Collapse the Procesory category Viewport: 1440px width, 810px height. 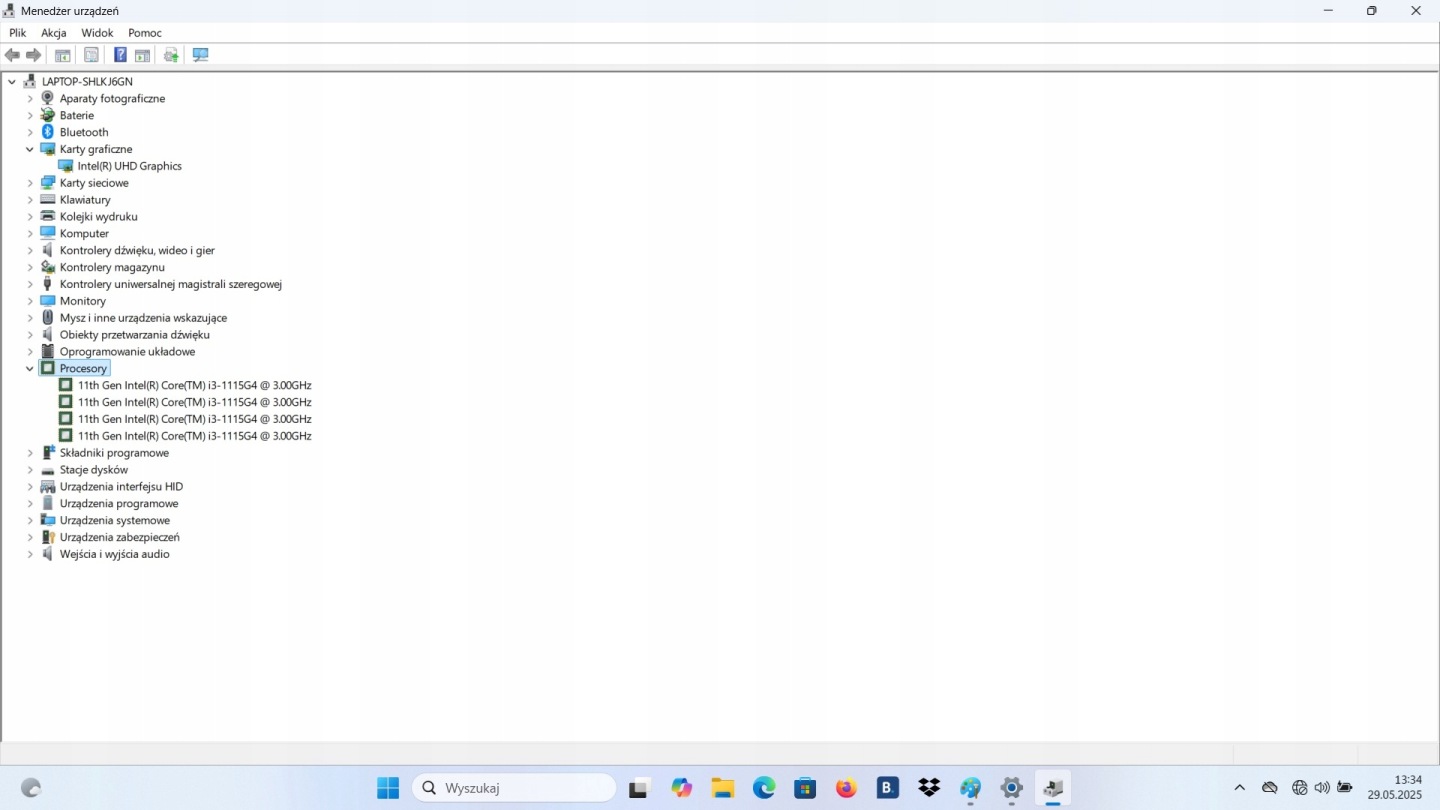point(30,368)
